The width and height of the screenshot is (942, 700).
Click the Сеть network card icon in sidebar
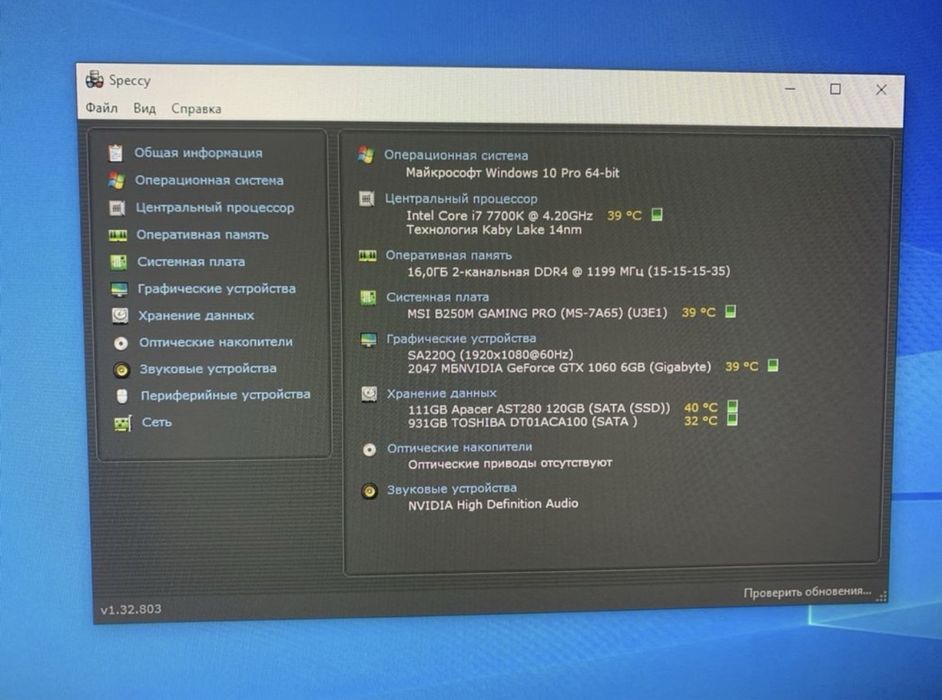pyautogui.click(x=123, y=423)
